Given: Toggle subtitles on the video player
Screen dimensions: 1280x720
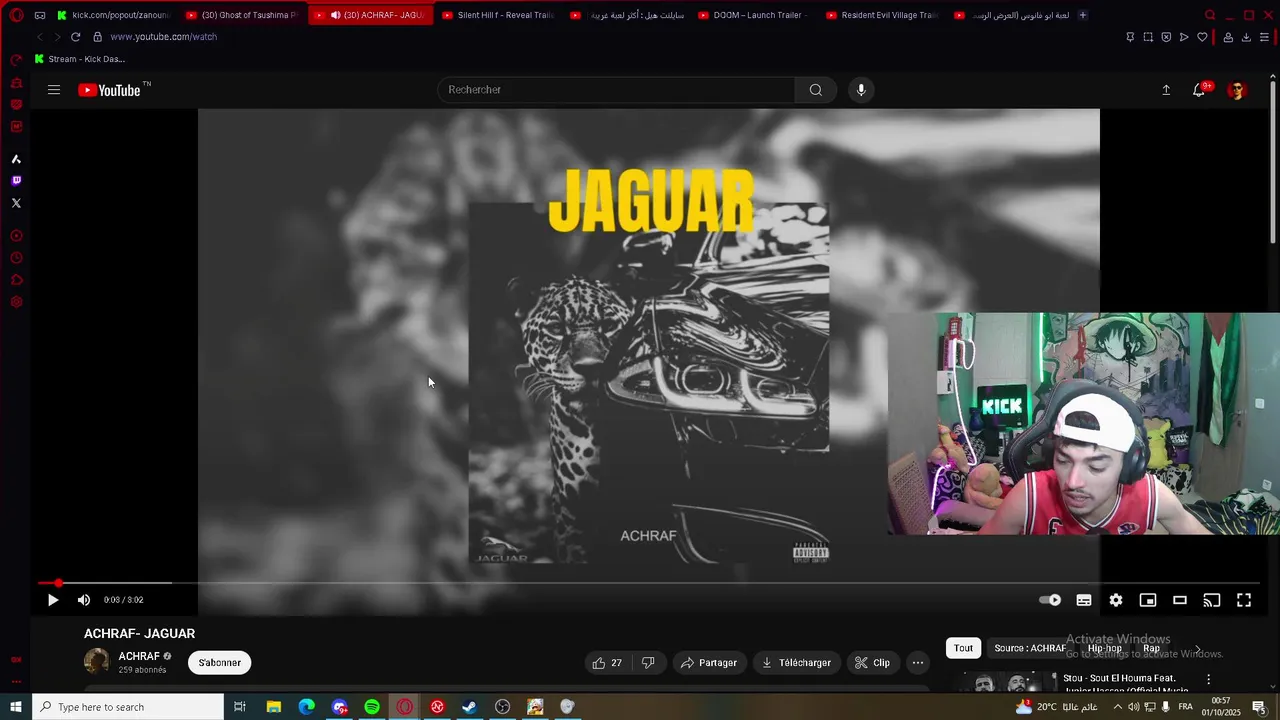Looking at the screenshot, I should click(x=1084, y=600).
